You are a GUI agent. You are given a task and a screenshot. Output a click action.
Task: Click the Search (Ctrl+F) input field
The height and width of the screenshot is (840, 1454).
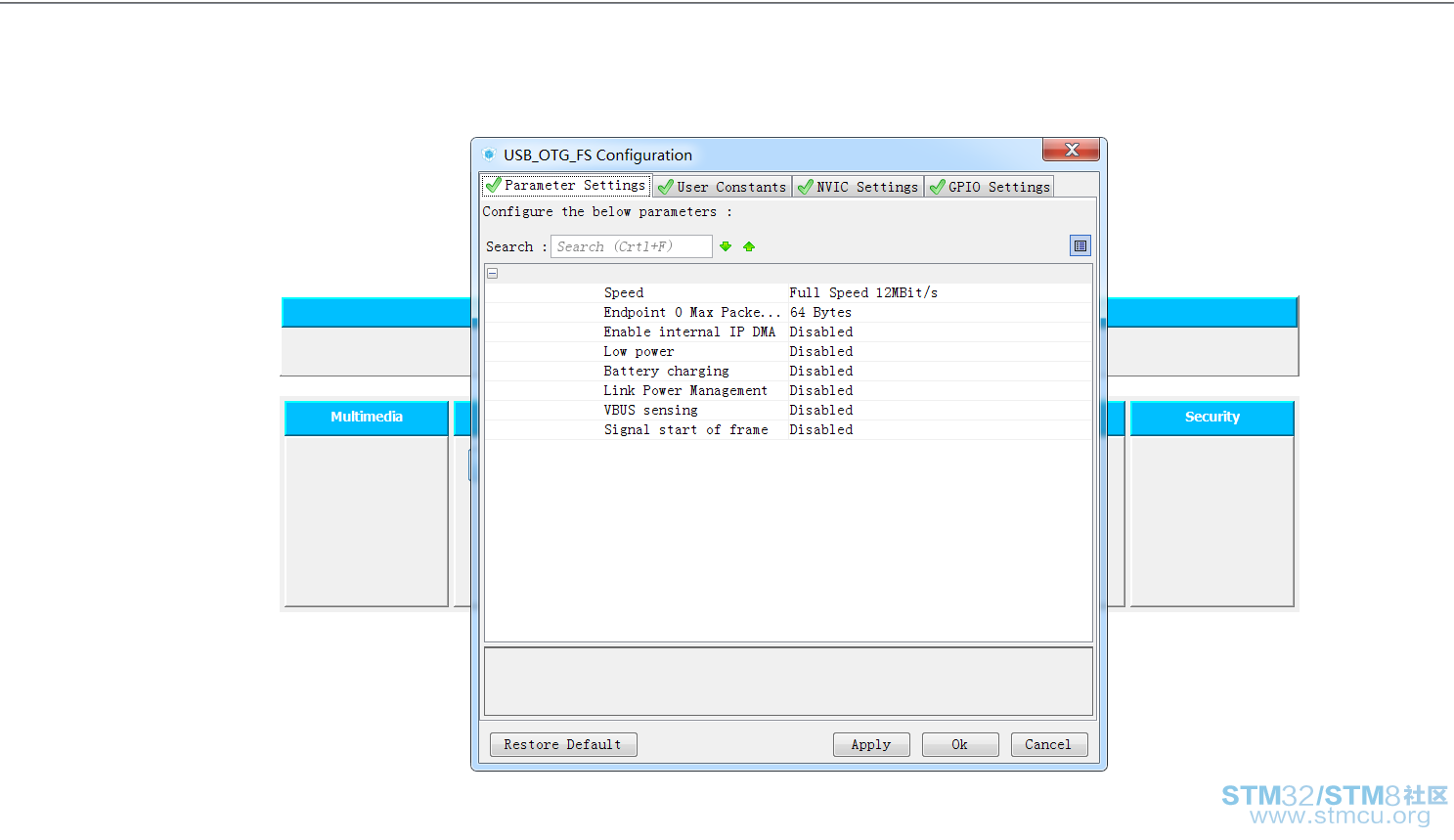coord(632,246)
